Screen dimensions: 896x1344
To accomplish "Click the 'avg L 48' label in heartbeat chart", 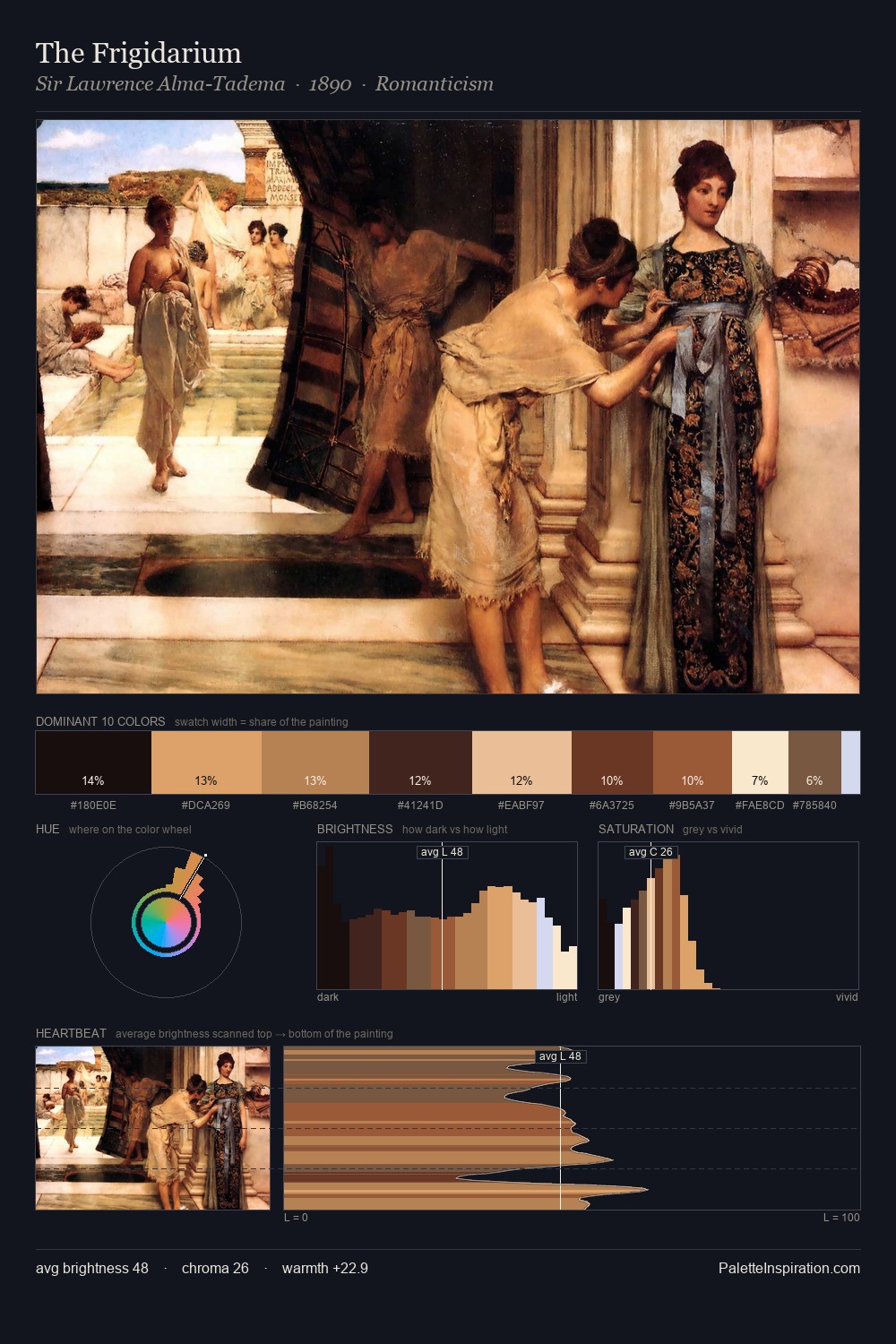I will point(561,1056).
